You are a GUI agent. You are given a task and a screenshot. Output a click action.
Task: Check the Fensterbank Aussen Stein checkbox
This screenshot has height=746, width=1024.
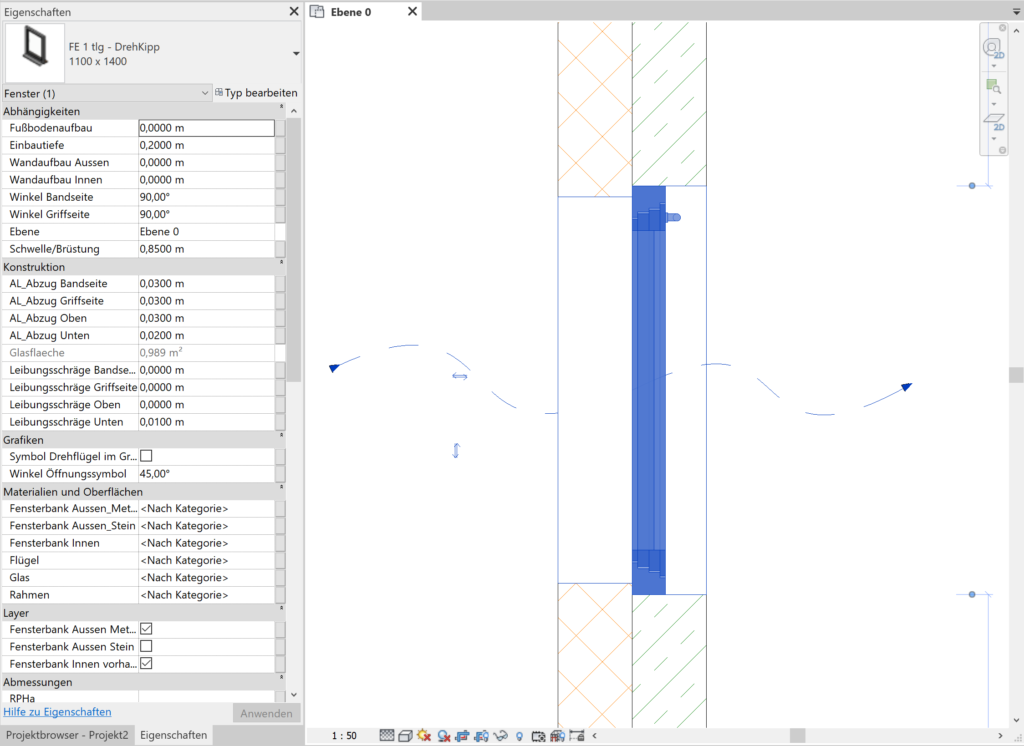click(146, 646)
